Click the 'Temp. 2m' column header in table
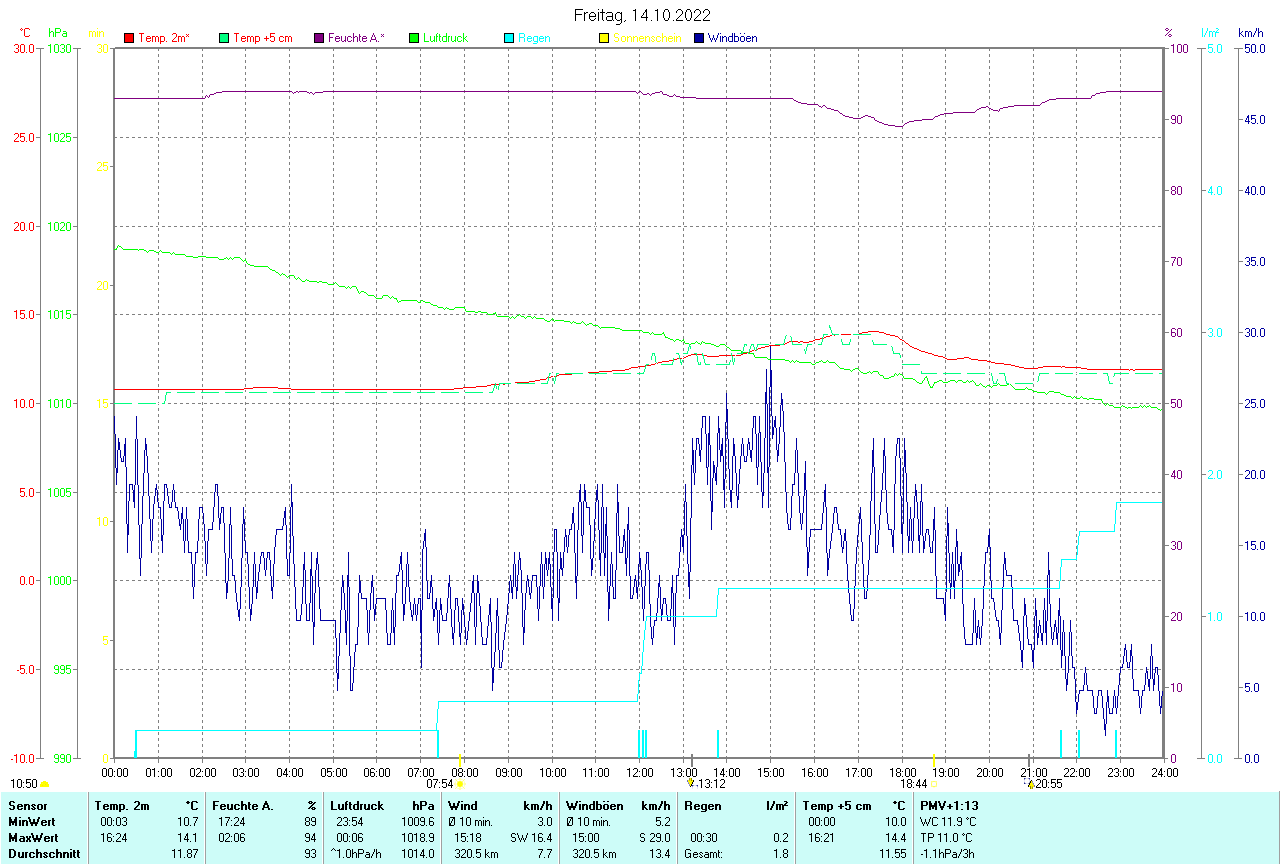The width and height of the screenshot is (1280, 864). click(x=122, y=806)
